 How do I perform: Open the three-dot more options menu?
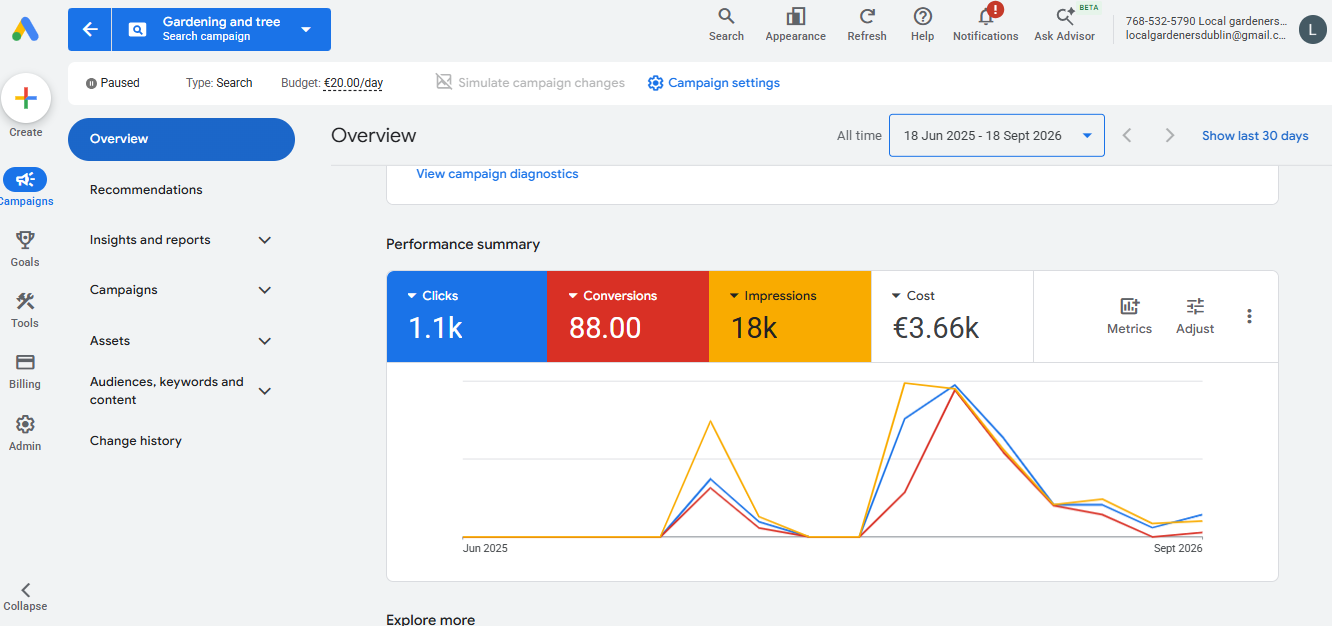tap(1249, 316)
